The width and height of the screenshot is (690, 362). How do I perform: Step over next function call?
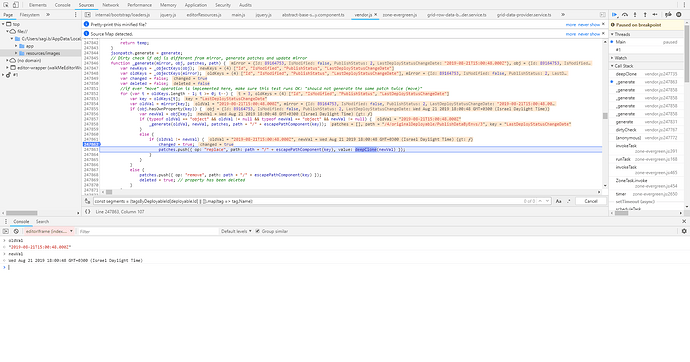point(625,15)
